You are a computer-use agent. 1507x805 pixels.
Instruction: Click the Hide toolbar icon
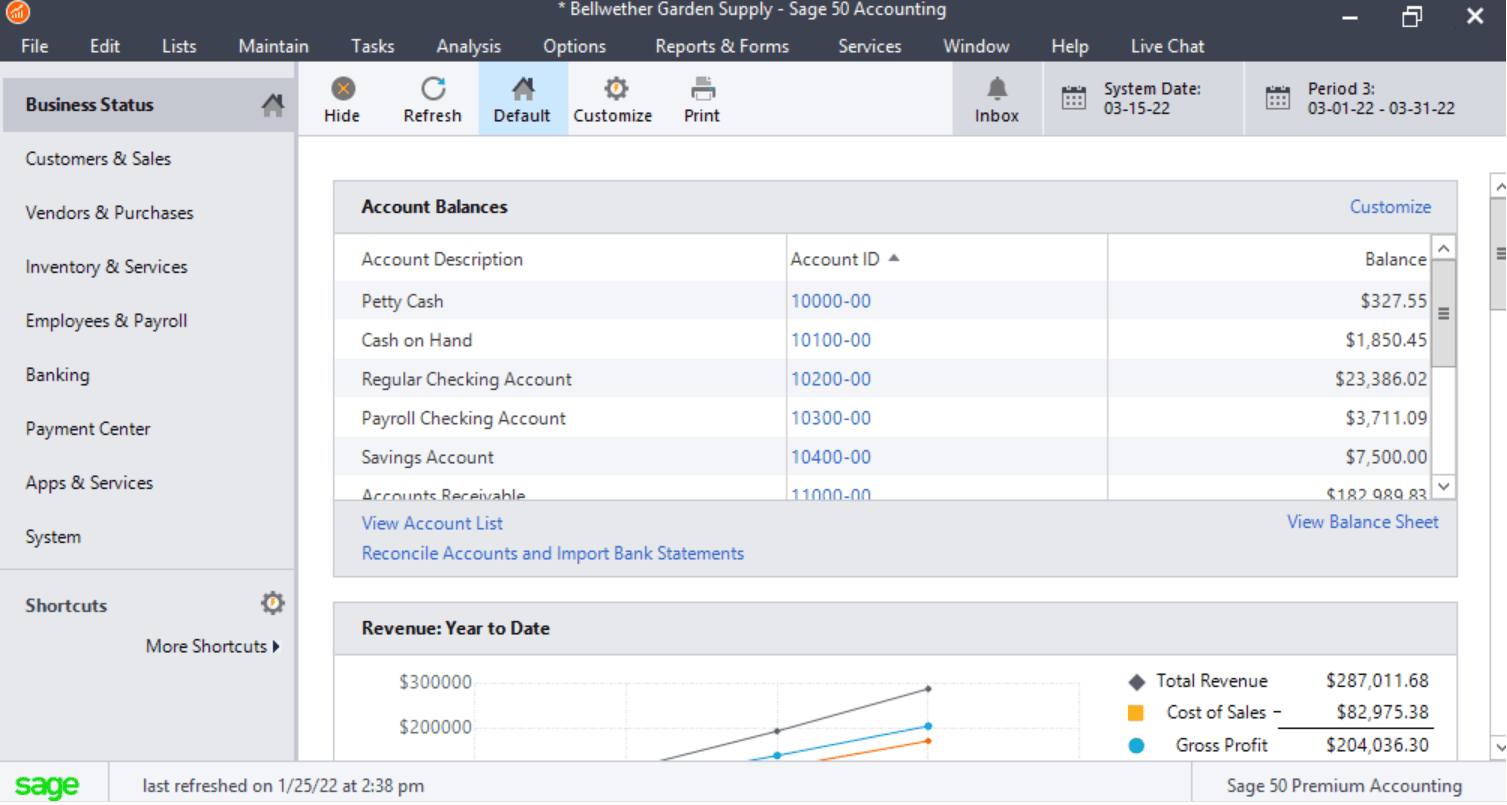(342, 89)
